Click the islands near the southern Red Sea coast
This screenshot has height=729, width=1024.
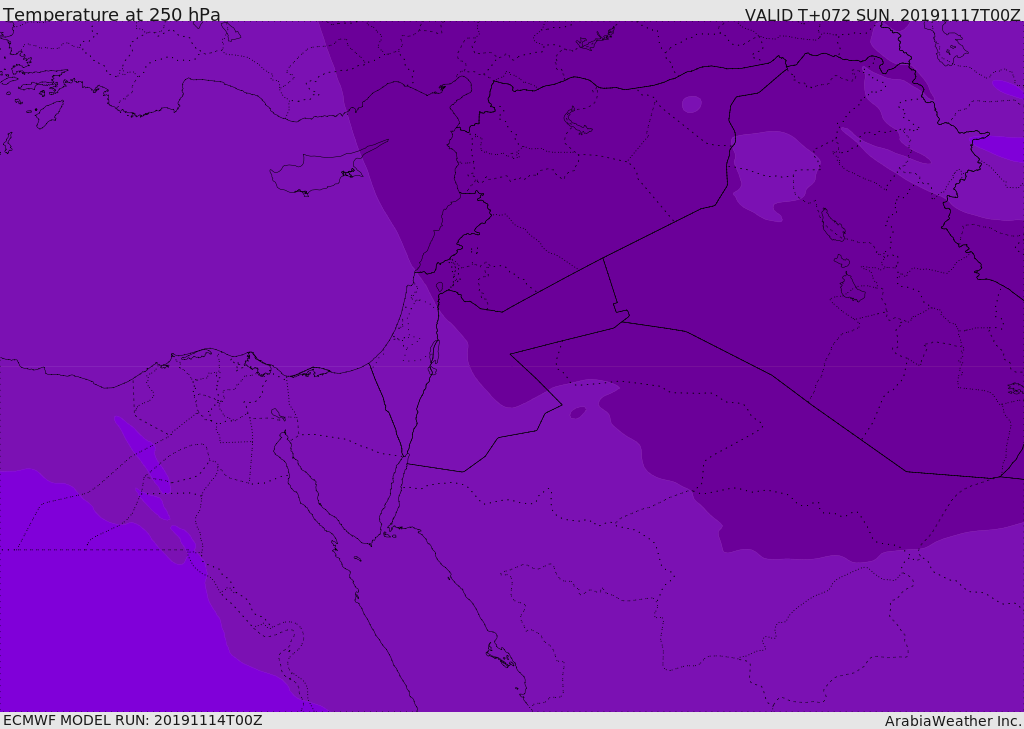click(x=500, y=657)
